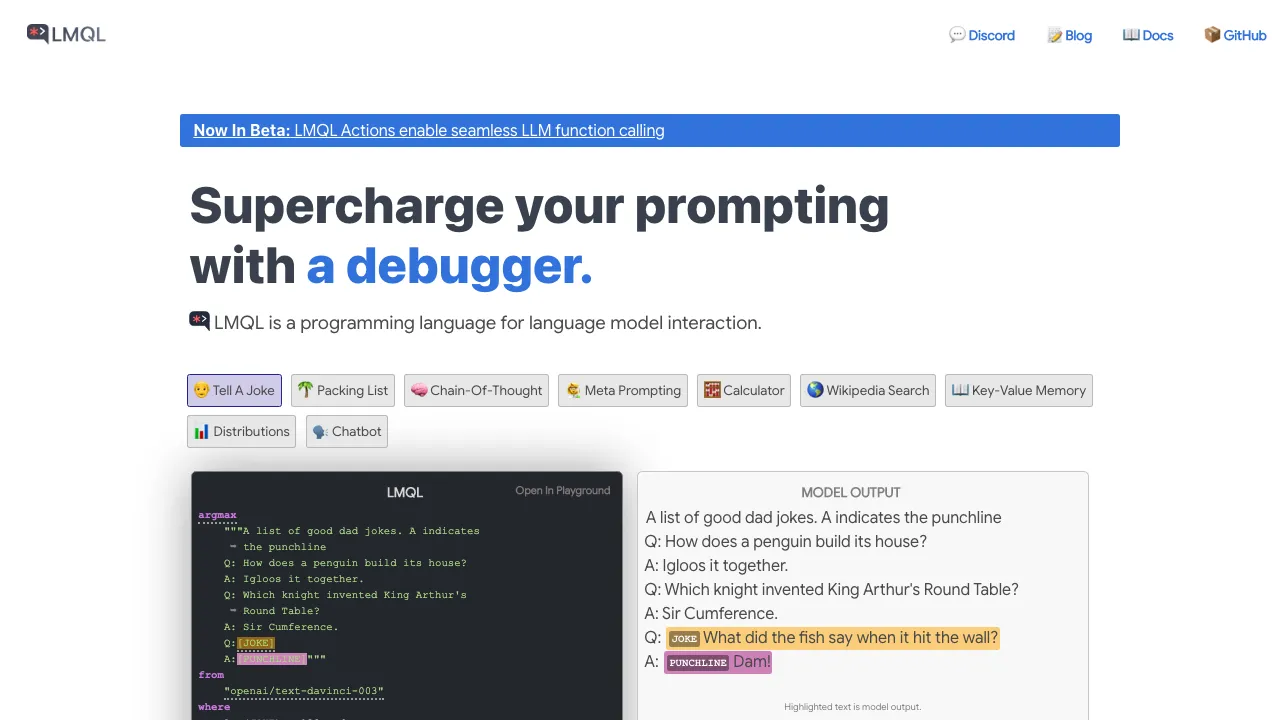Open the Docs link
The image size is (1280, 720).
point(1148,35)
